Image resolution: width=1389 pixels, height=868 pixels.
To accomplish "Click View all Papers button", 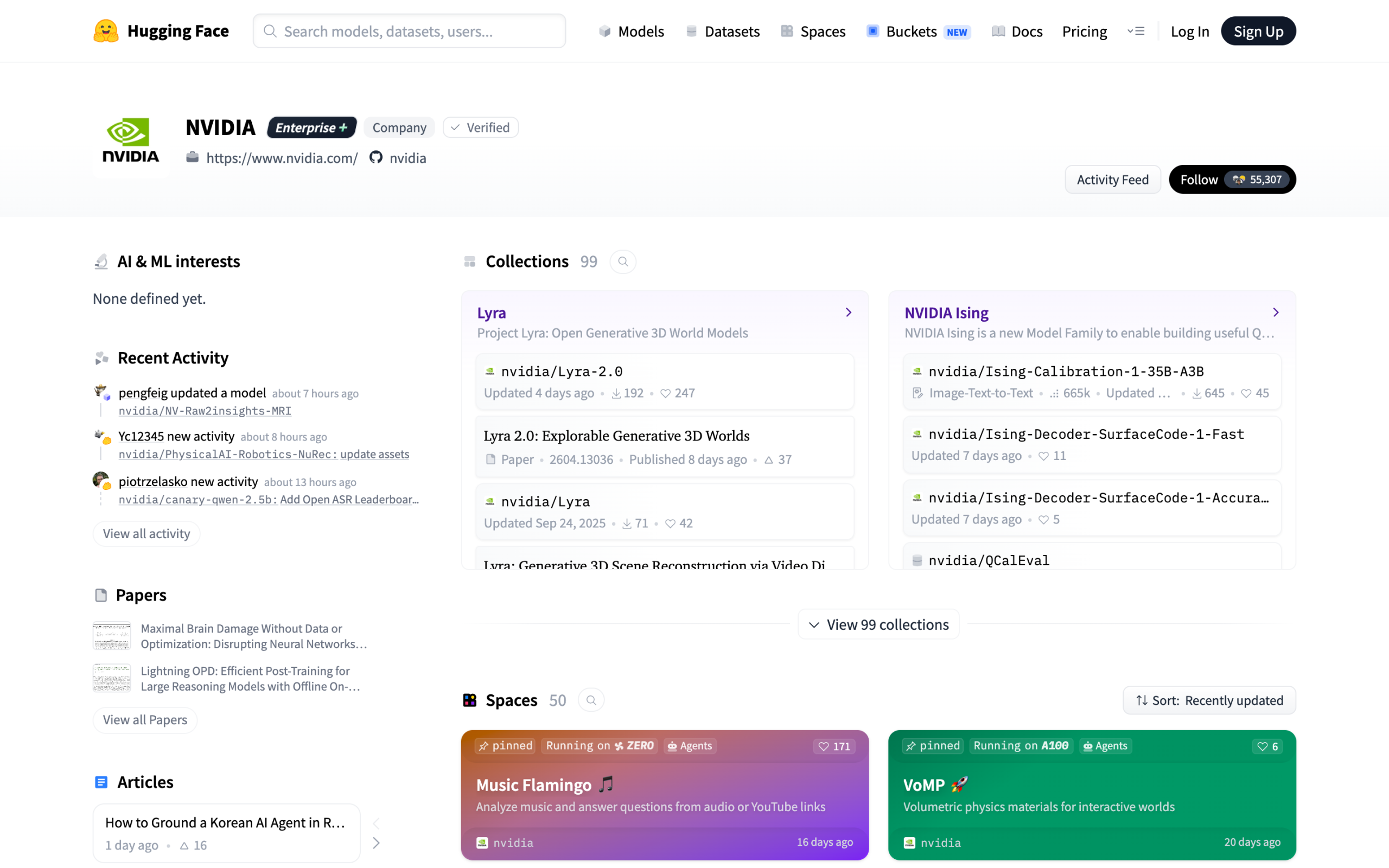I will click(145, 720).
